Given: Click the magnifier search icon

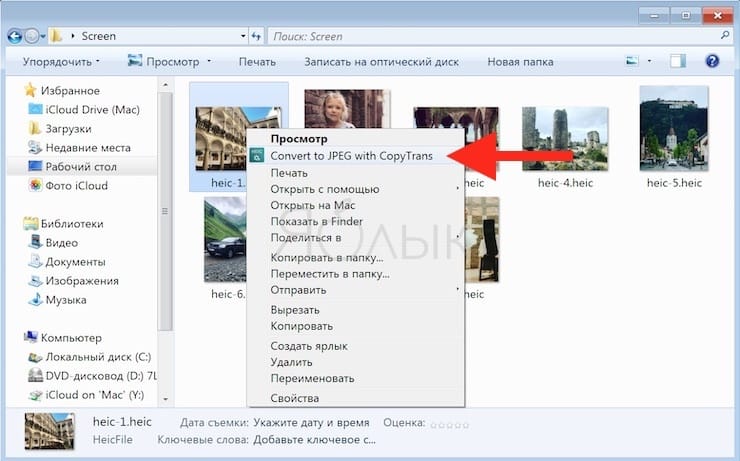Looking at the screenshot, I should pyautogui.click(x=725, y=35).
